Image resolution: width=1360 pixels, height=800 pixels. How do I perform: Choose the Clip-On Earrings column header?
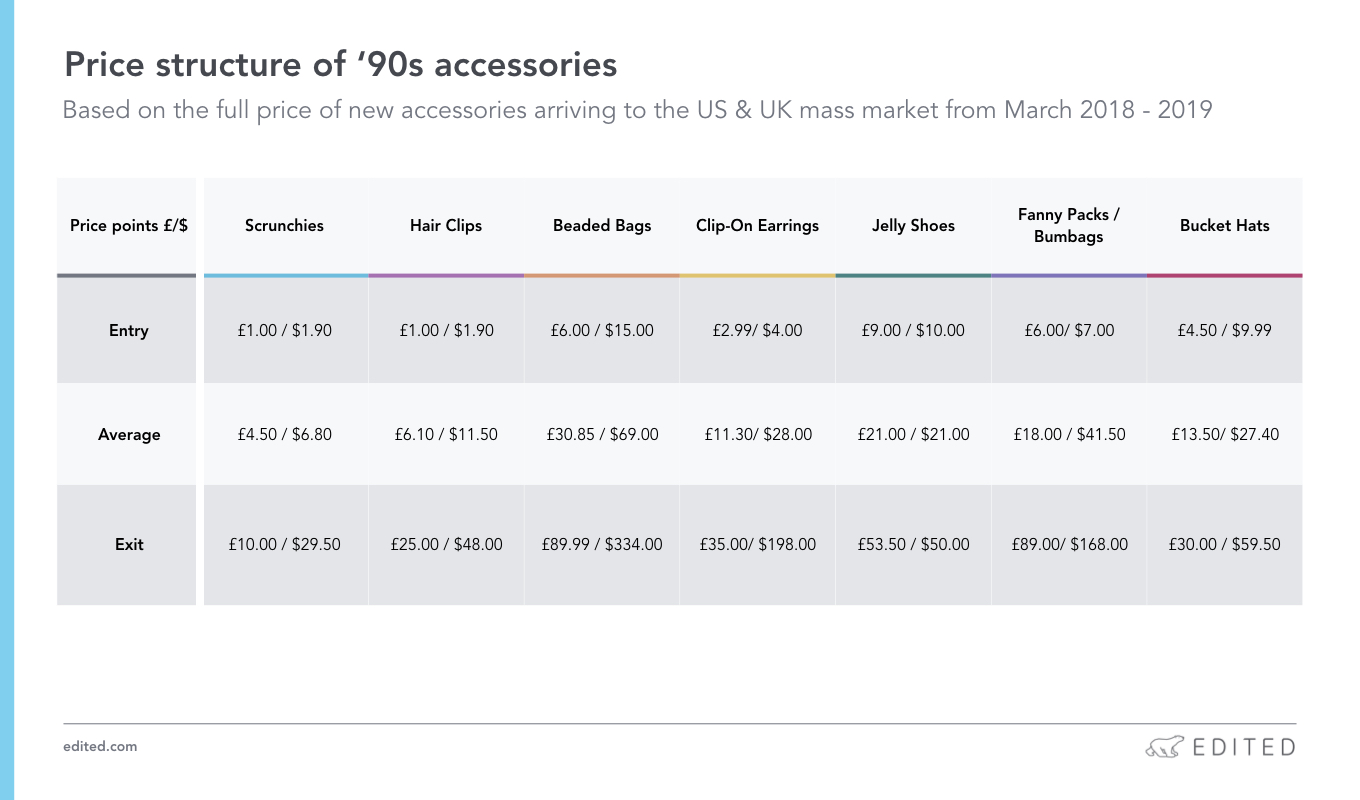coord(757,226)
